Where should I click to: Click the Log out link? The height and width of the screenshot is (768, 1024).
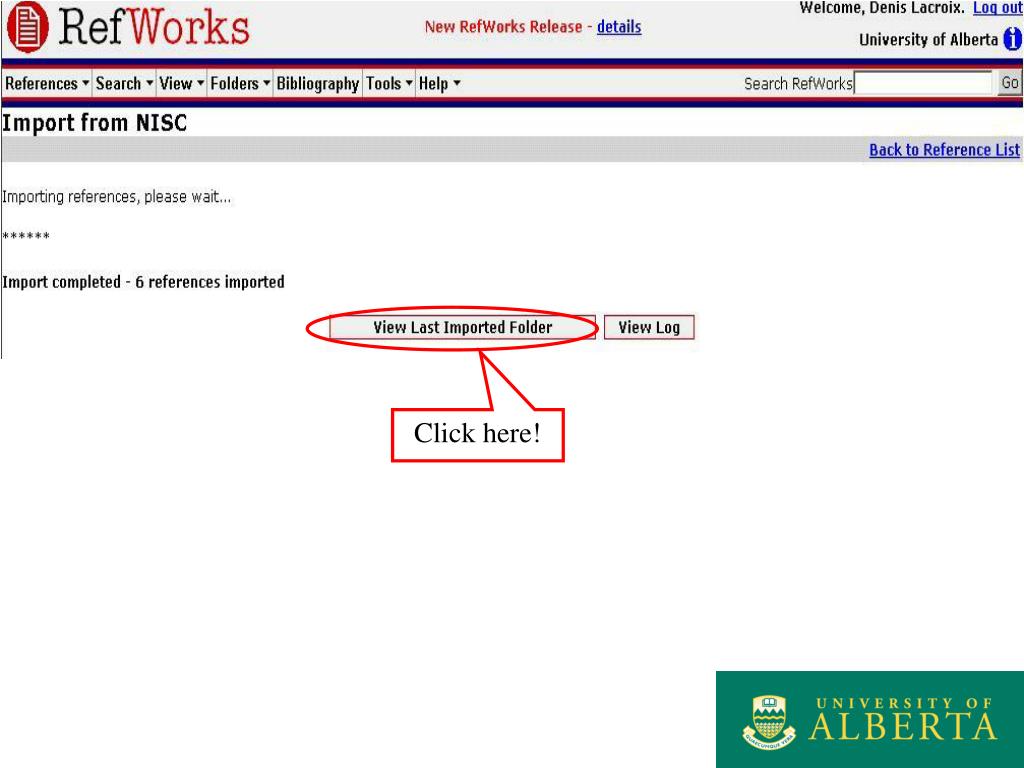[x=997, y=8]
